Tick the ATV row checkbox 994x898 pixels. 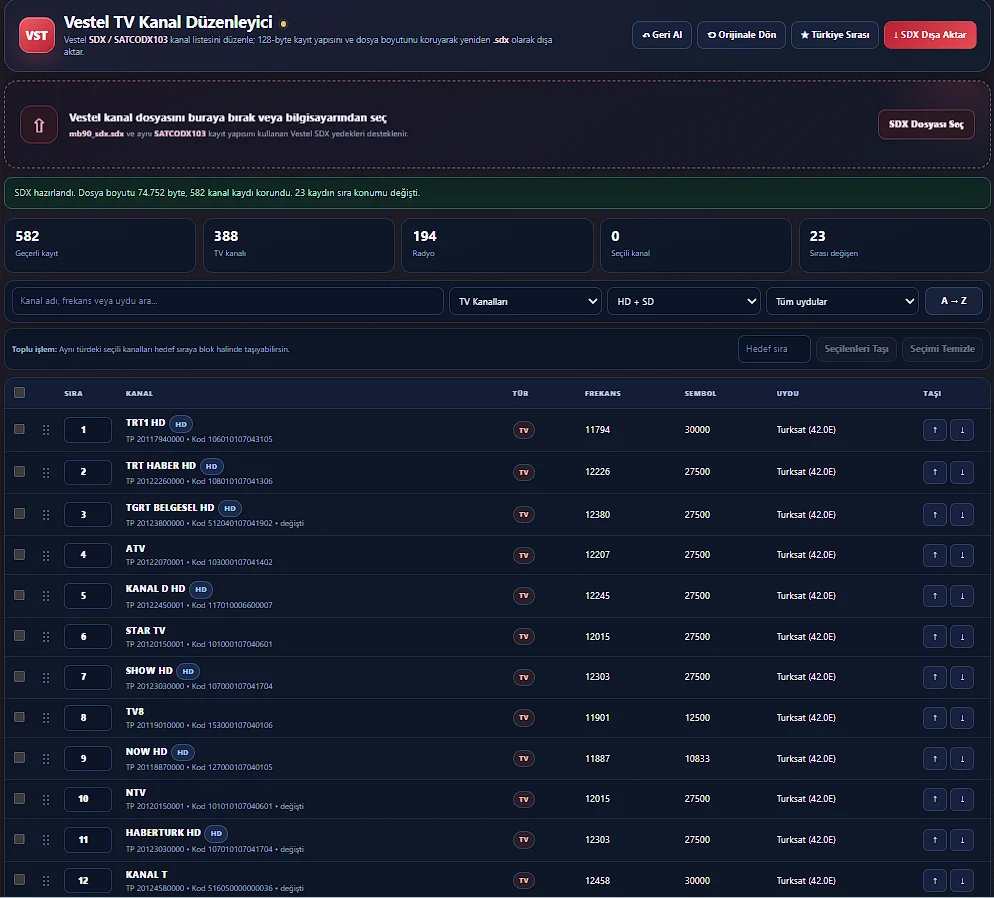pos(20,555)
